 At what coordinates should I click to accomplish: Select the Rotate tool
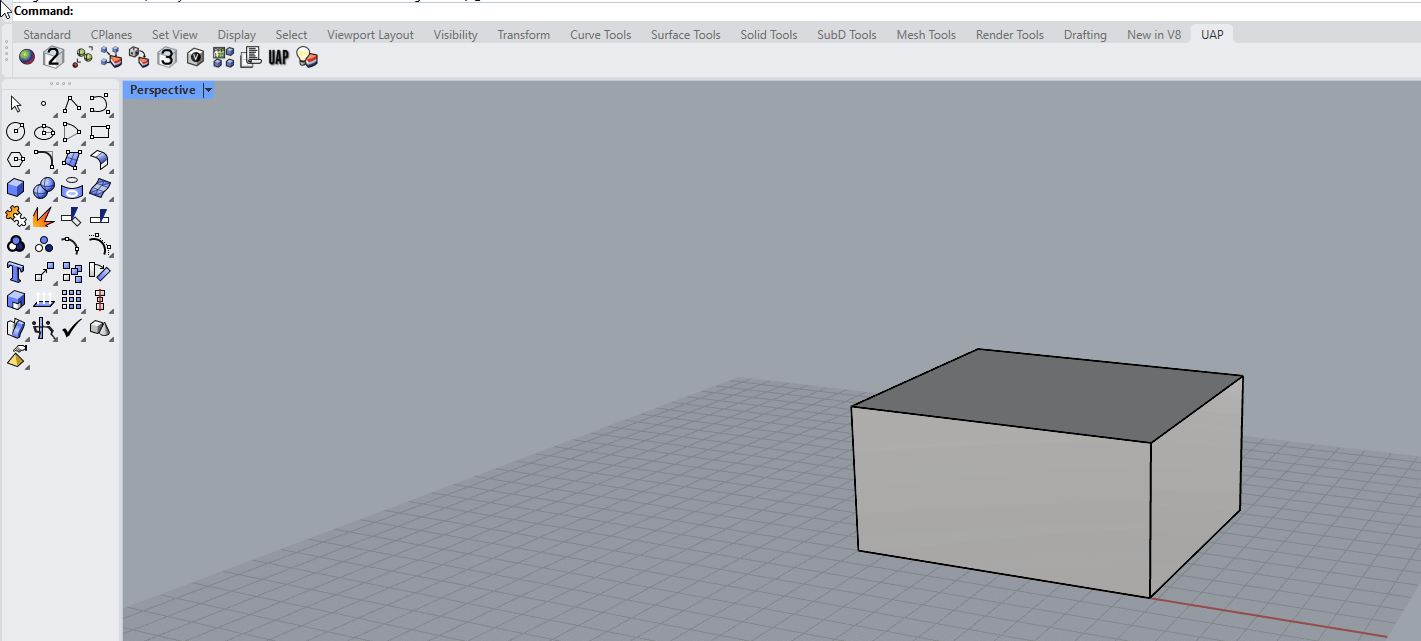(100, 272)
